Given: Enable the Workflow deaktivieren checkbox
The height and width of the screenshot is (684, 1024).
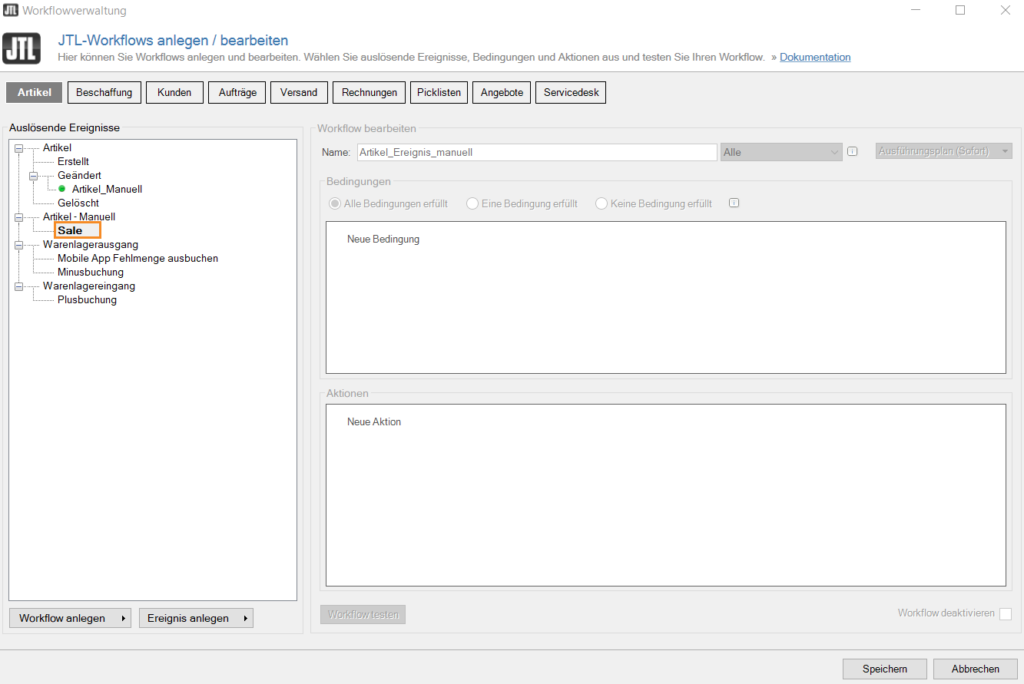Looking at the screenshot, I should point(1005,613).
